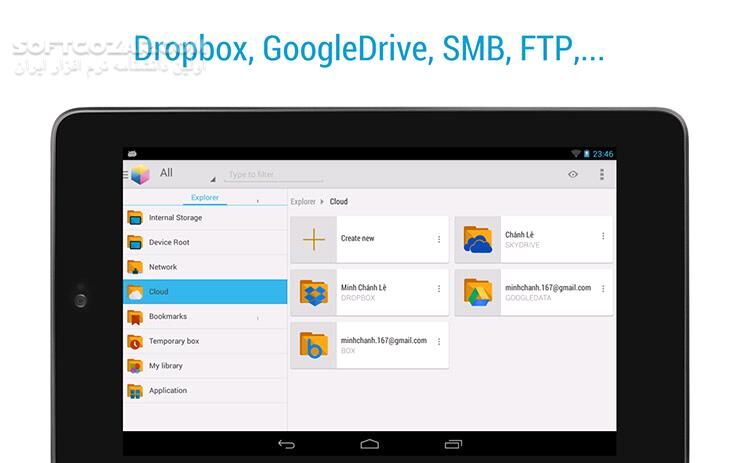
Task: Open the All filter dropdown
Action: tap(187, 174)
